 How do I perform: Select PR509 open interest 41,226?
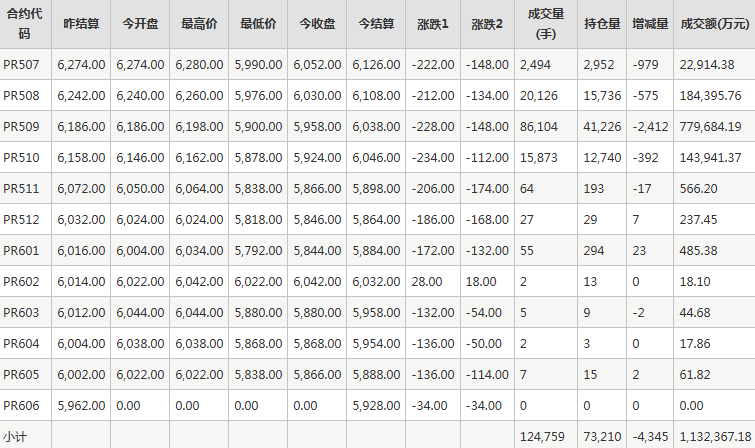pyautogui.click(x=602, y=127)
